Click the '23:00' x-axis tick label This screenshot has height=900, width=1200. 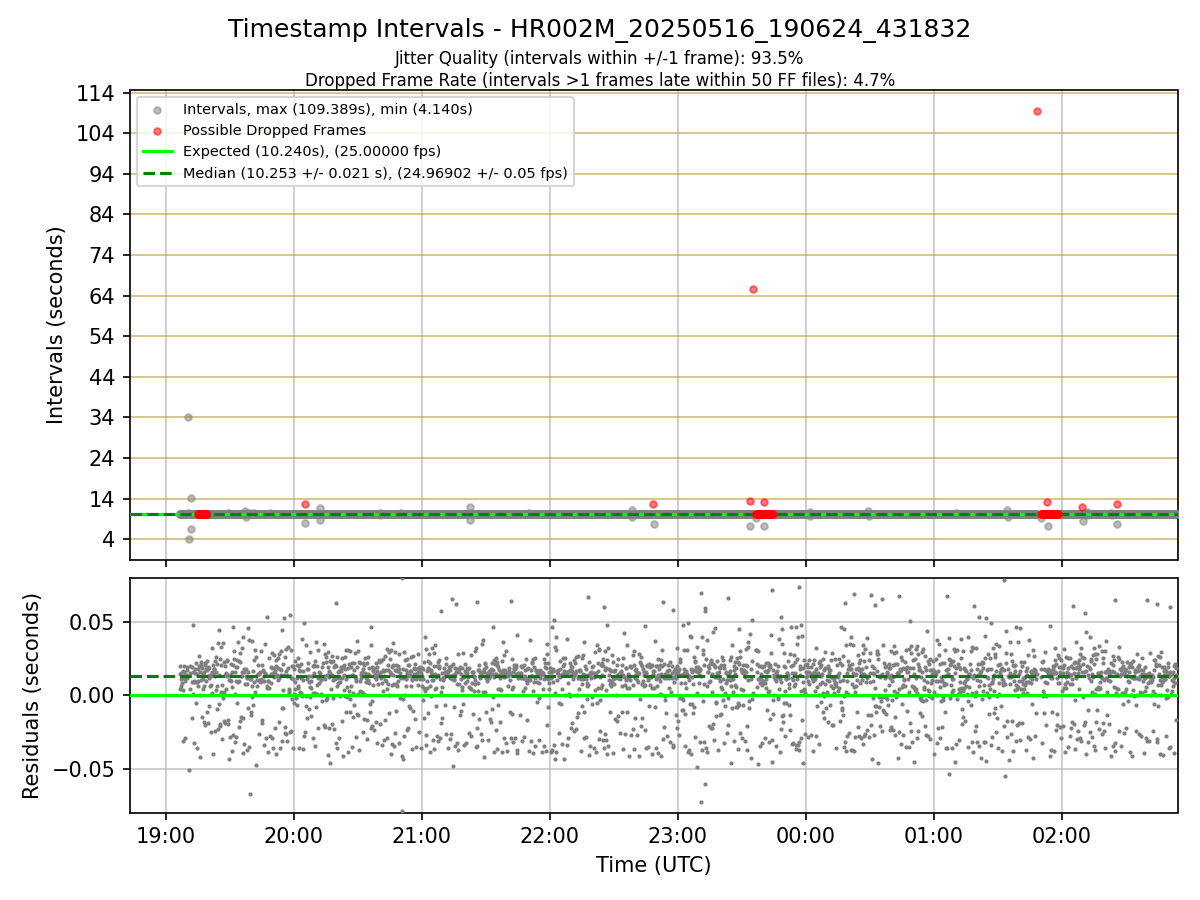tap(678, 835)
